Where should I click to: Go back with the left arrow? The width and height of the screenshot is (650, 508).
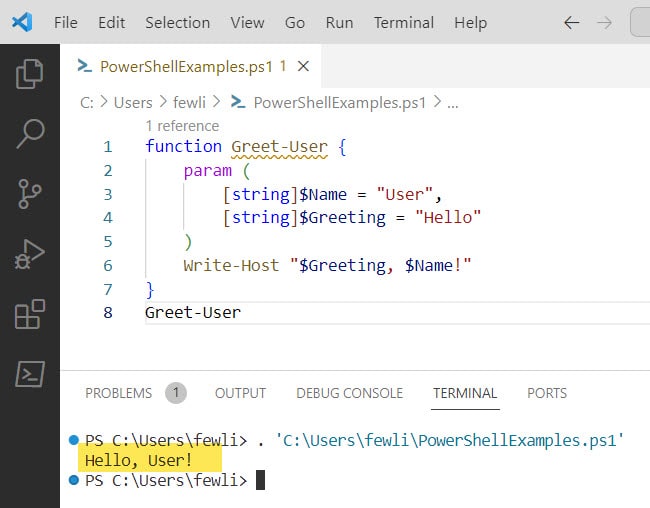[x=571, y=23]
